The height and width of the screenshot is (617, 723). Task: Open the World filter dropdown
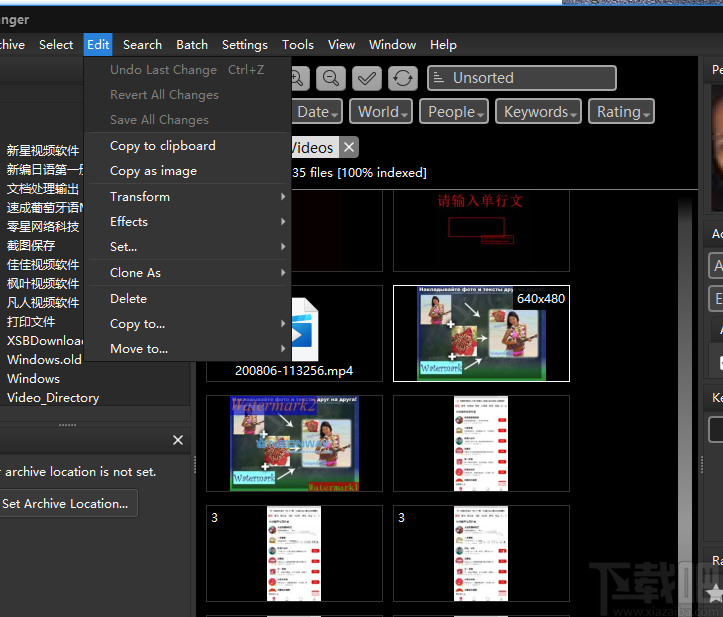[381, 112]
